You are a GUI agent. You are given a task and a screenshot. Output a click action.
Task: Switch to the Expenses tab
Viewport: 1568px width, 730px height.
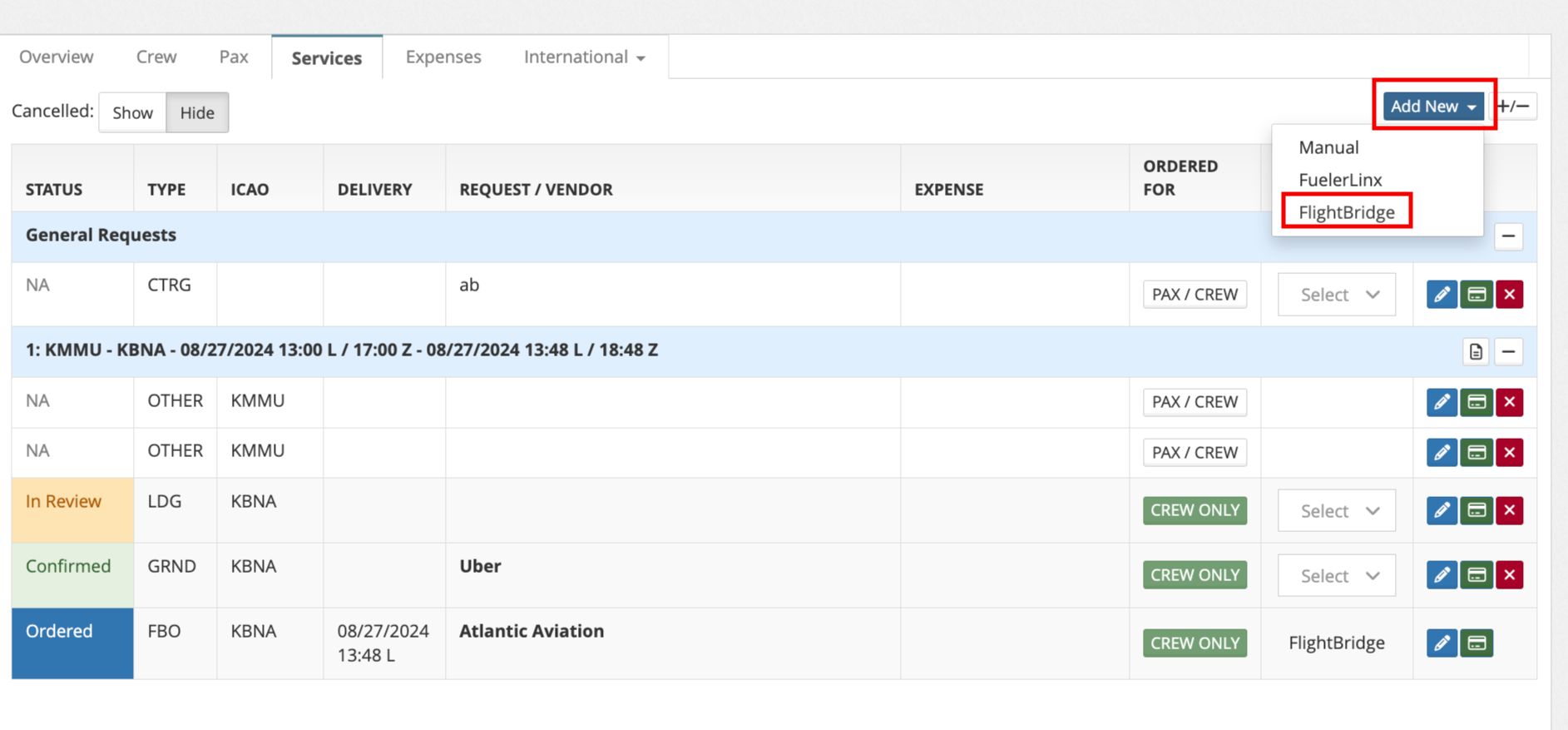point(443,57)
